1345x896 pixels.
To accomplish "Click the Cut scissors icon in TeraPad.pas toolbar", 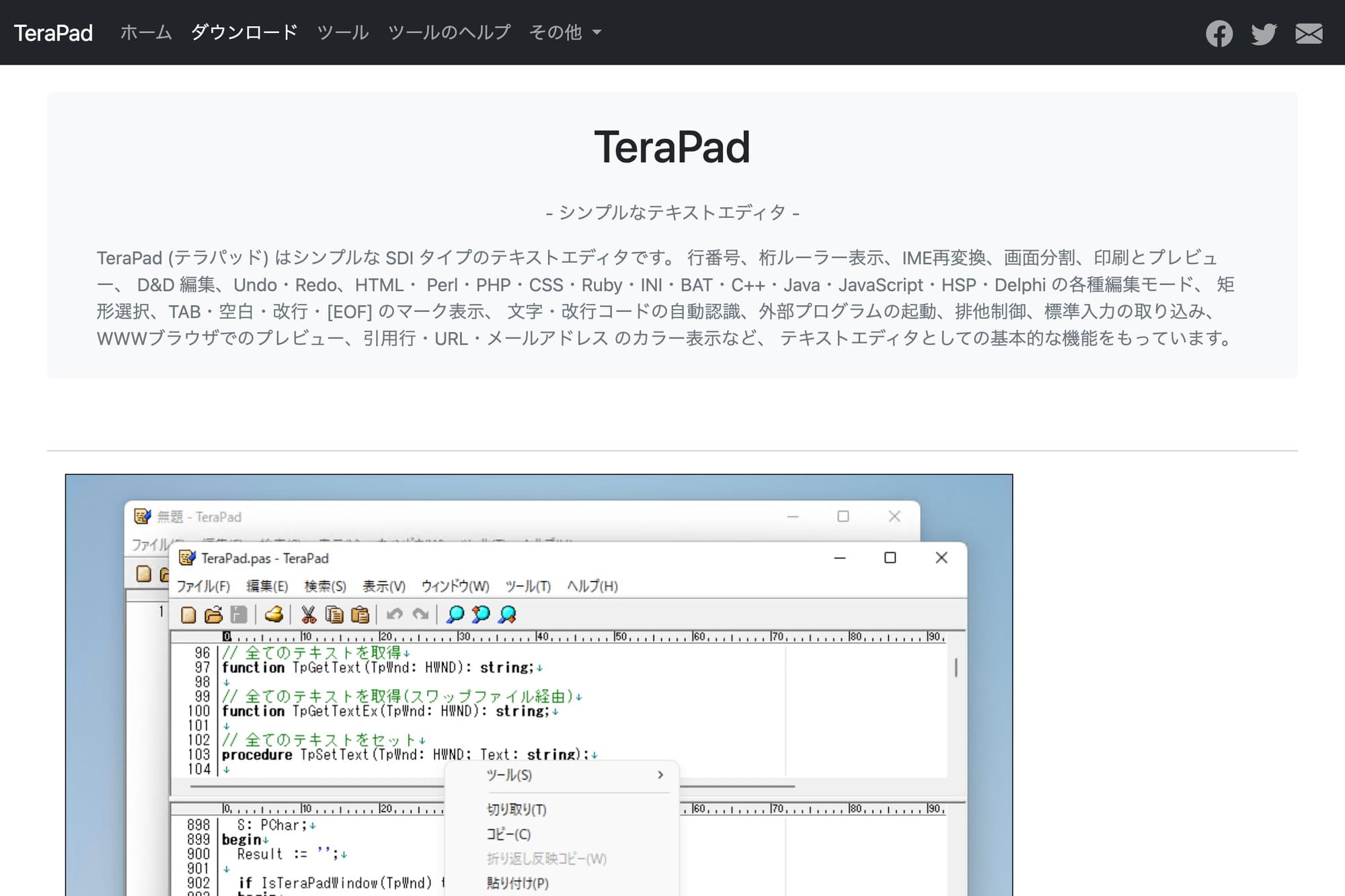I will tap(309, 614).
